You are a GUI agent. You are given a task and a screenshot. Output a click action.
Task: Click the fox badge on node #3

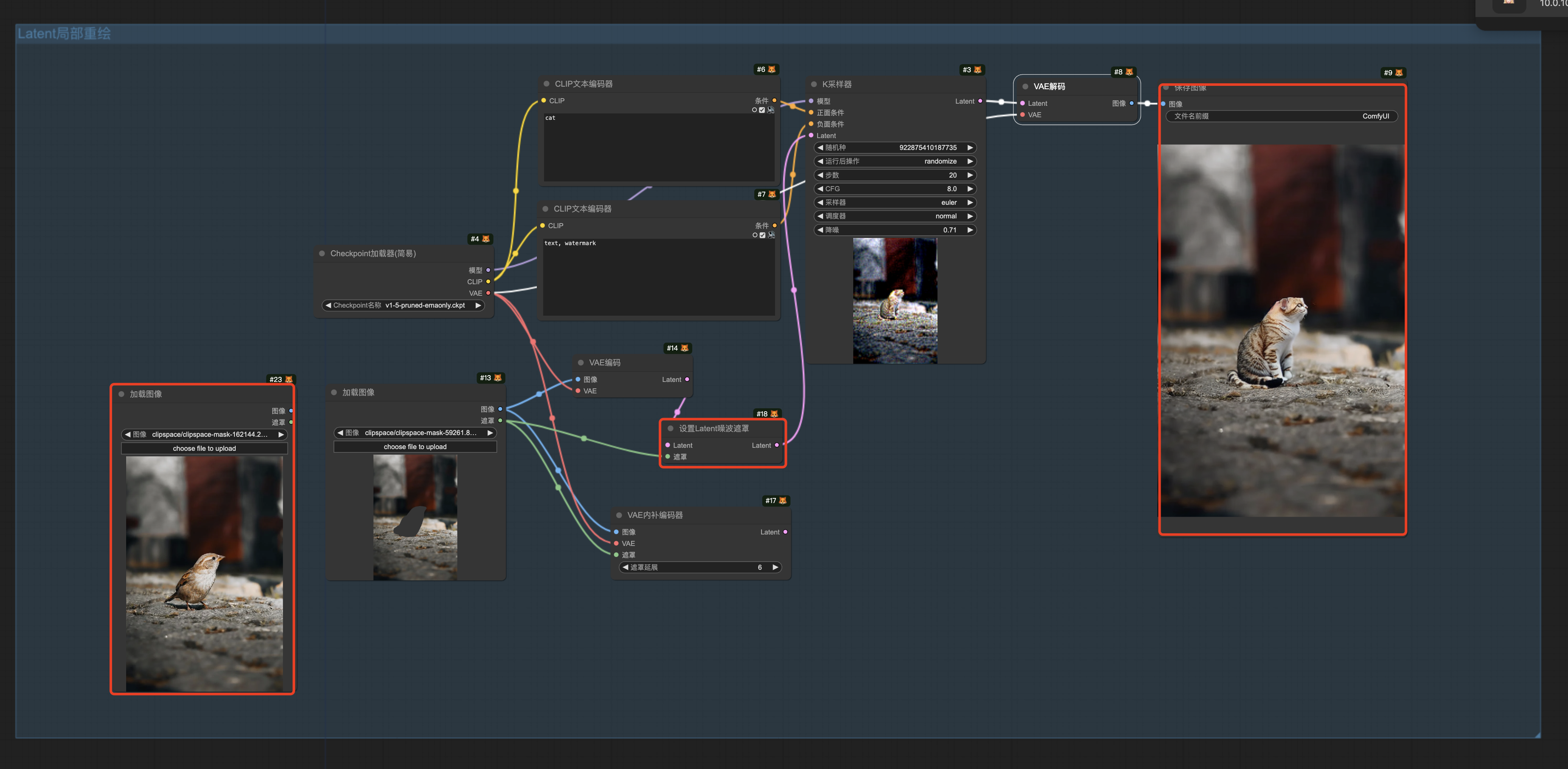978,70
